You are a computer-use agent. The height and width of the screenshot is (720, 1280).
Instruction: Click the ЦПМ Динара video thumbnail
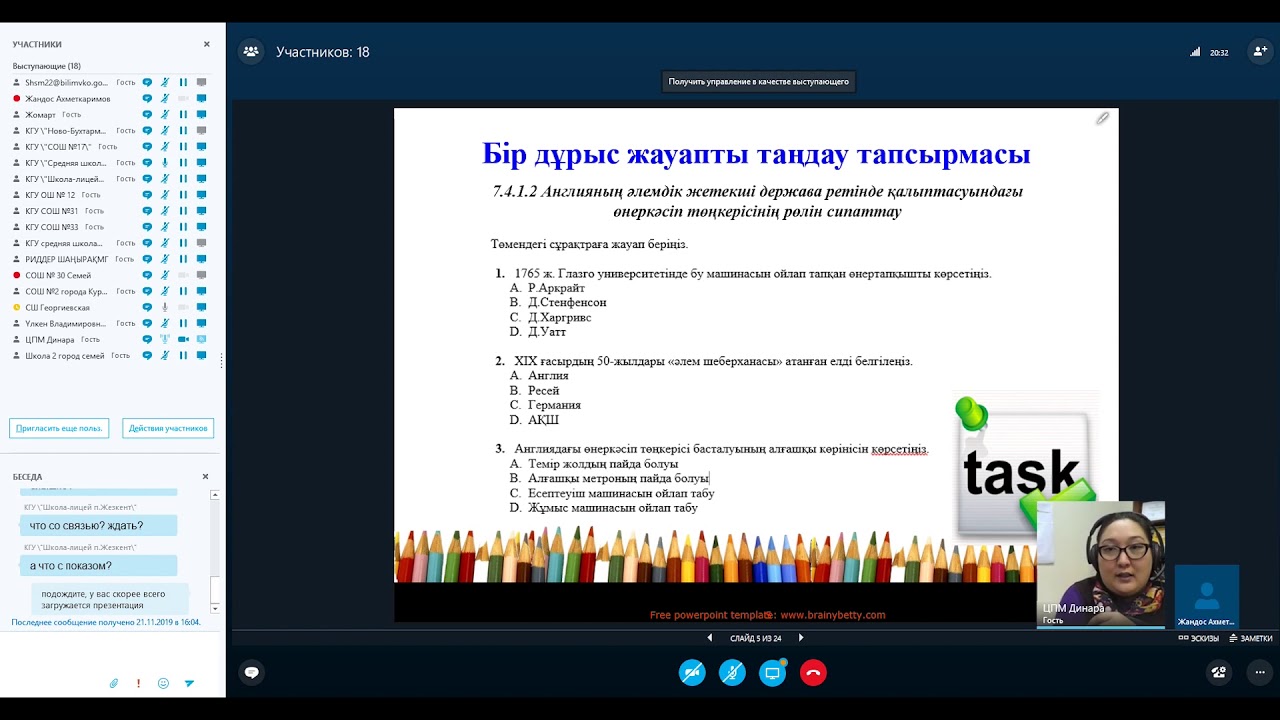[x=1101, y=564]
